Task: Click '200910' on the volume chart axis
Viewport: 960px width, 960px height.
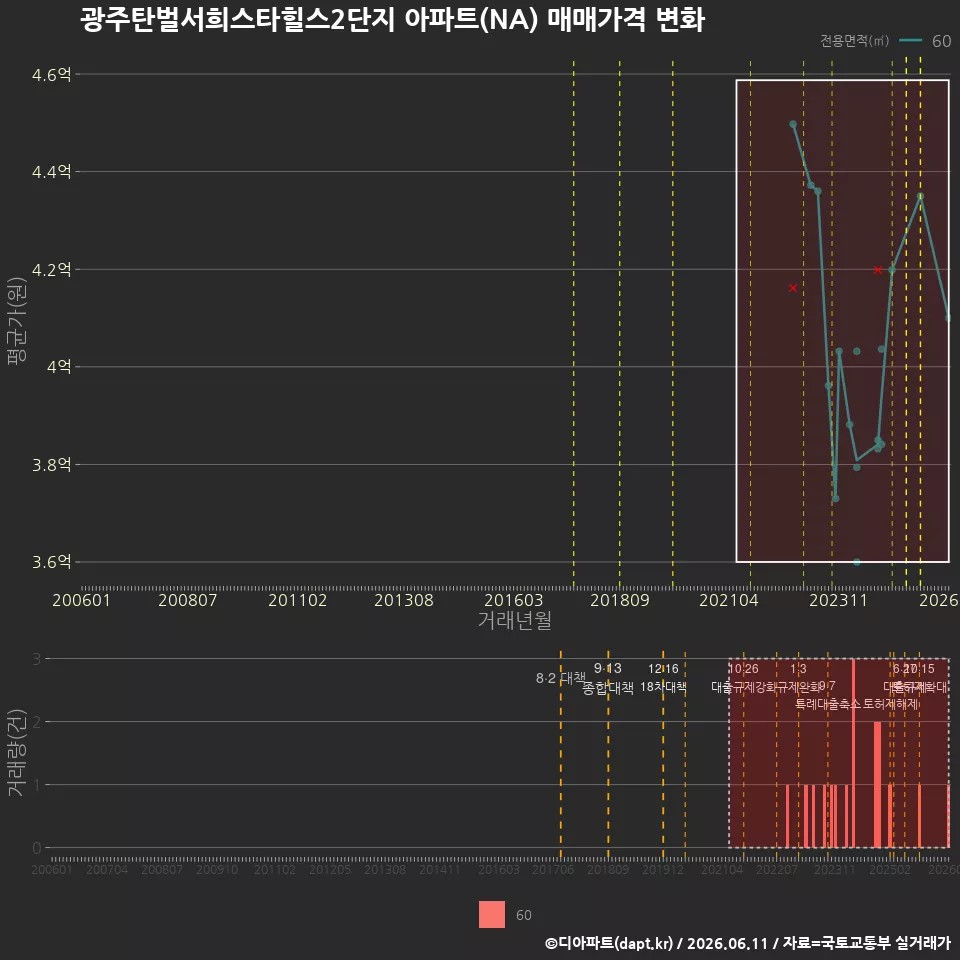Action: 217,869
